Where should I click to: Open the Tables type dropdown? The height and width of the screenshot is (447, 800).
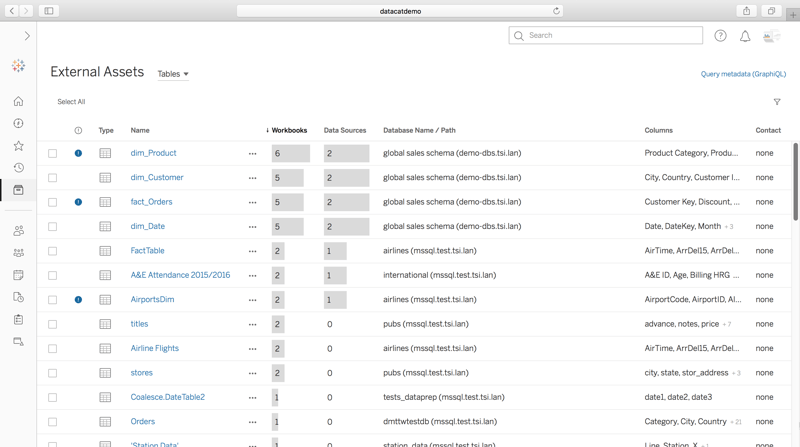pyautogui.click(x=173, y=74)
